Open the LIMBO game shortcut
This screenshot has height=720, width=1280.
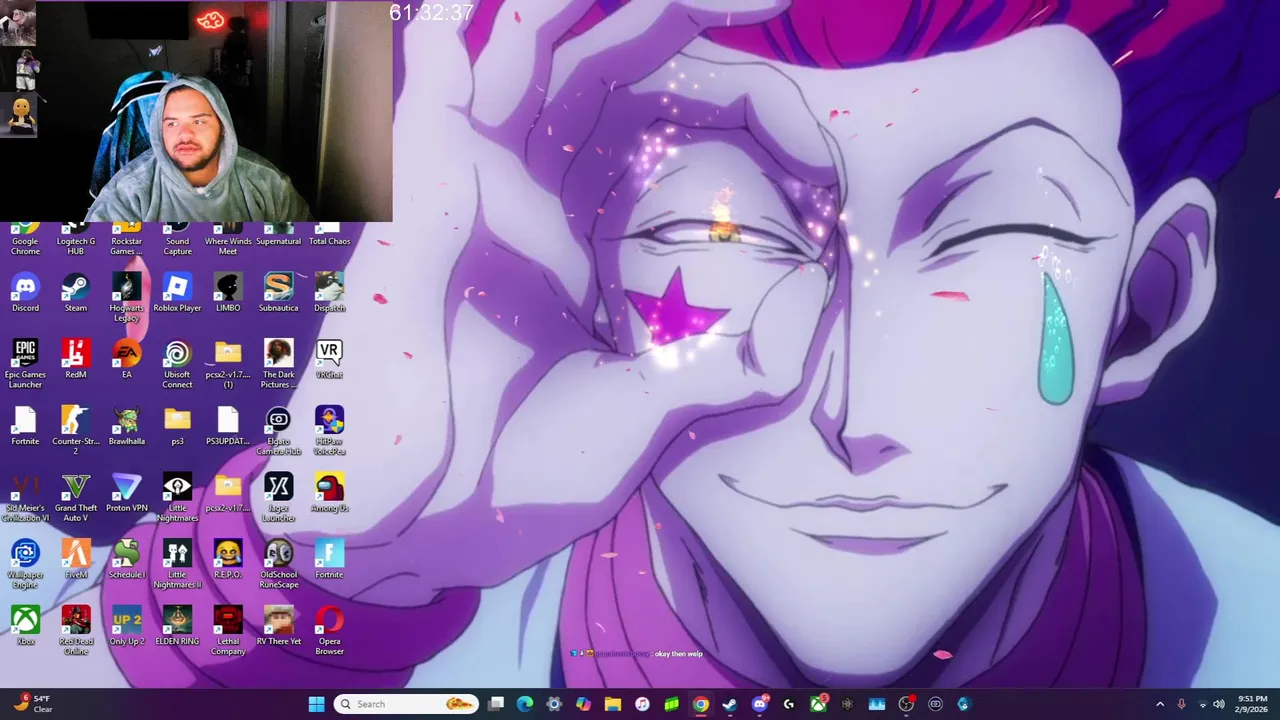tap(228, 293)
